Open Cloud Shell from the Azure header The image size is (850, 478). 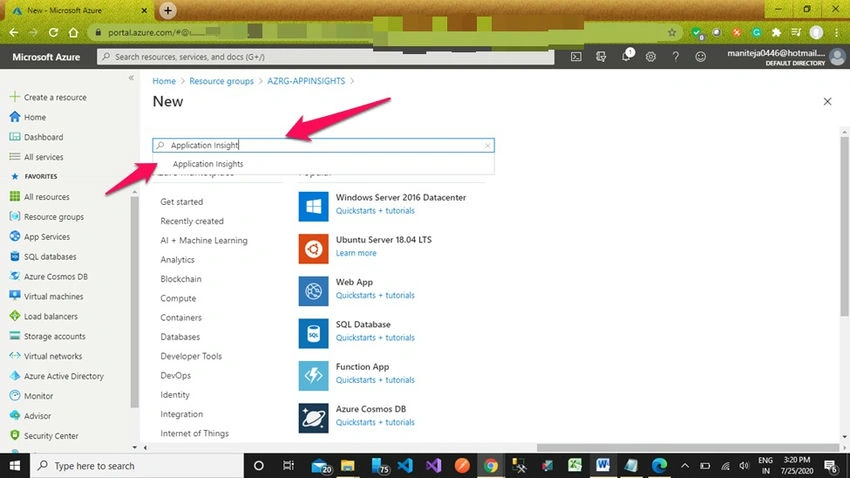[576, 56]
